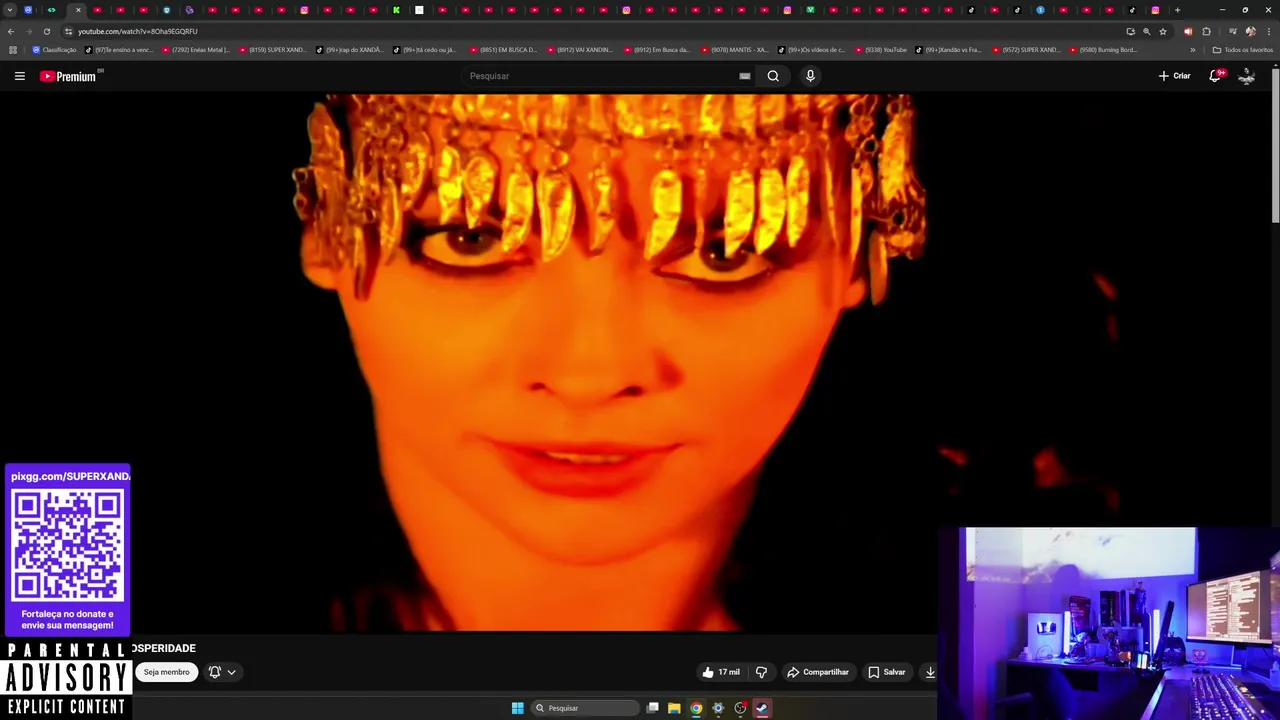
Task: Like the video with 17 mil likes
Action: 720,672
